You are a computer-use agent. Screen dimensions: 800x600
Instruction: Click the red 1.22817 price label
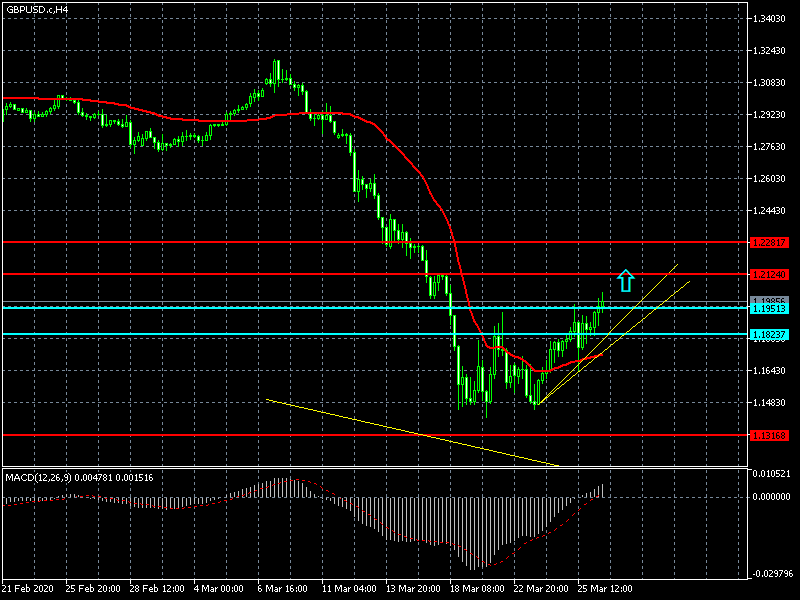click(x=769, y=242)
